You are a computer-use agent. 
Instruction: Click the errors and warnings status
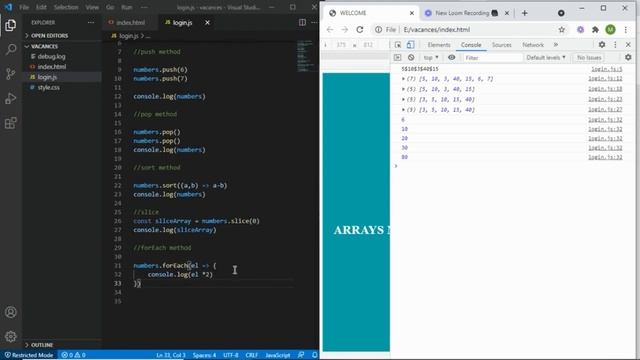tap(73, 355)
